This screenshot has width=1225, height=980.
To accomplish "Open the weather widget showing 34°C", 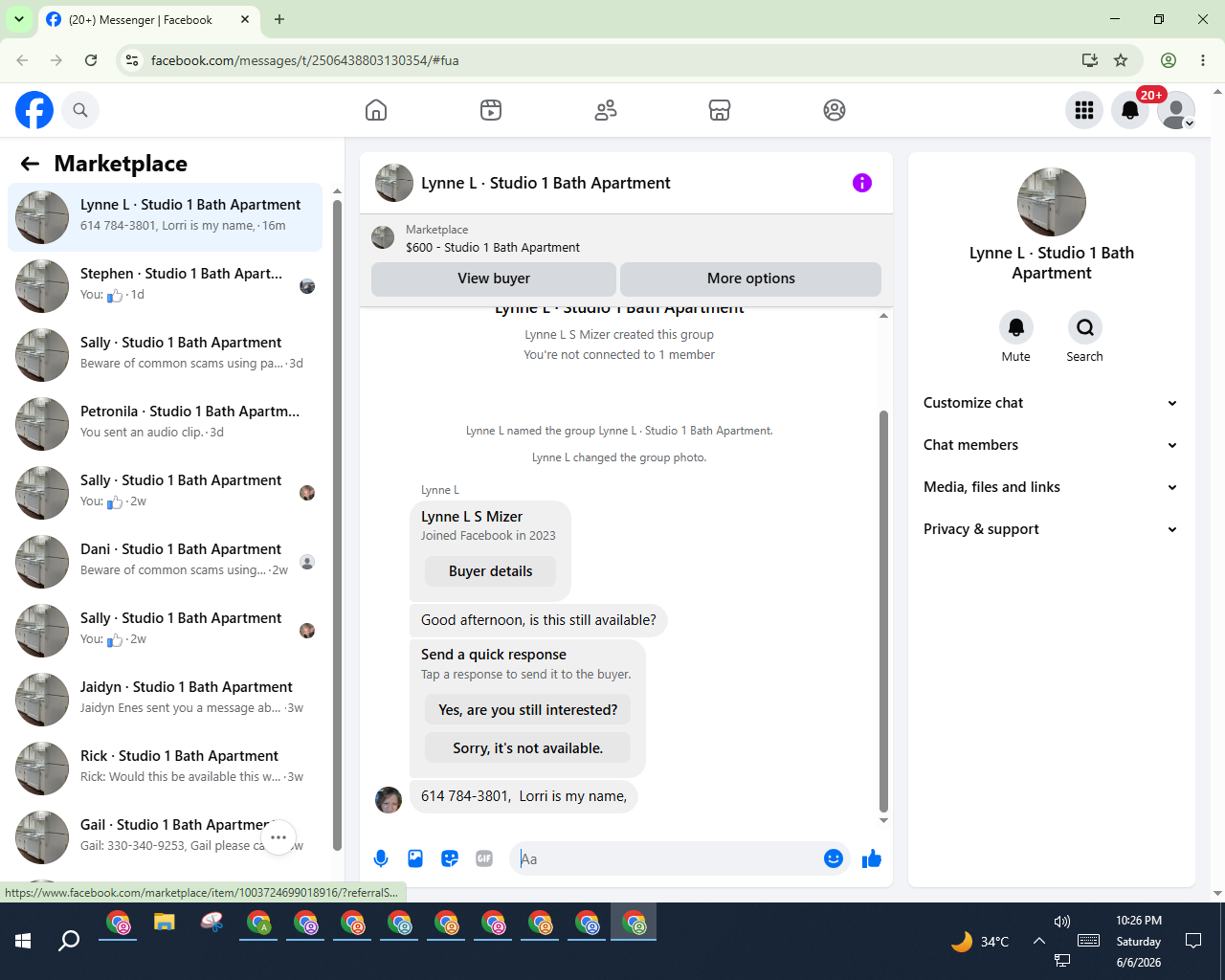I will (x=980, y=942).
